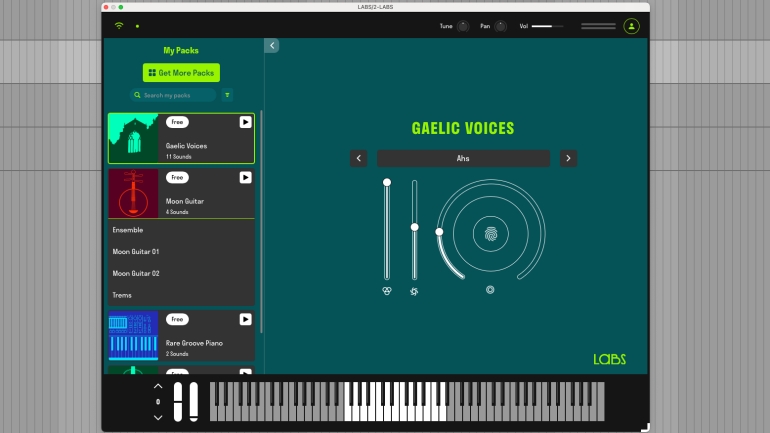Increase octave with the up chevron
The height and width of the screenshot is (433, 770).
tap(158, 386)
